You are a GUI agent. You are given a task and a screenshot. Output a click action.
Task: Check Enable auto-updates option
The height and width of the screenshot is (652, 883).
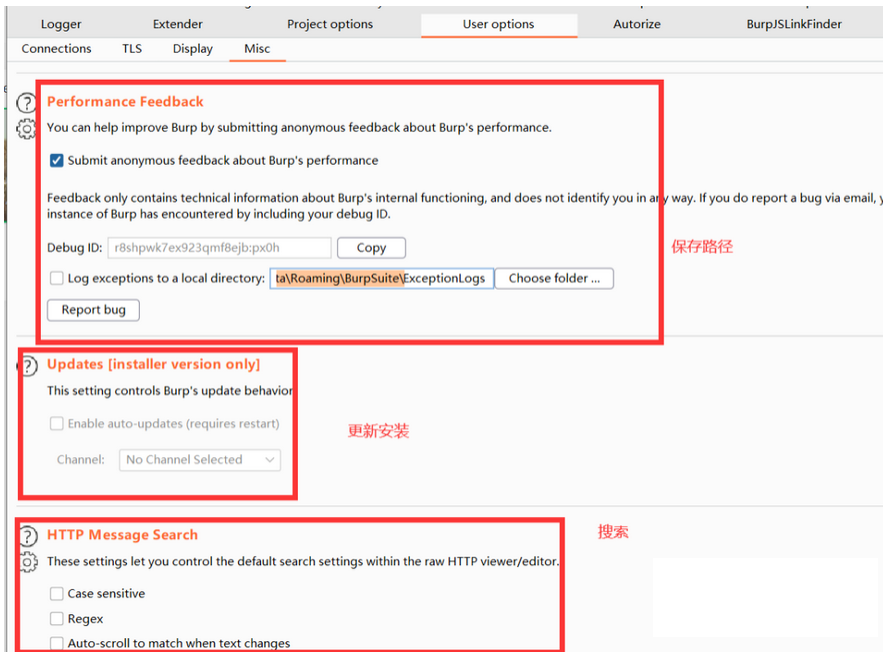pyautogui.click(x=56, y=423)
